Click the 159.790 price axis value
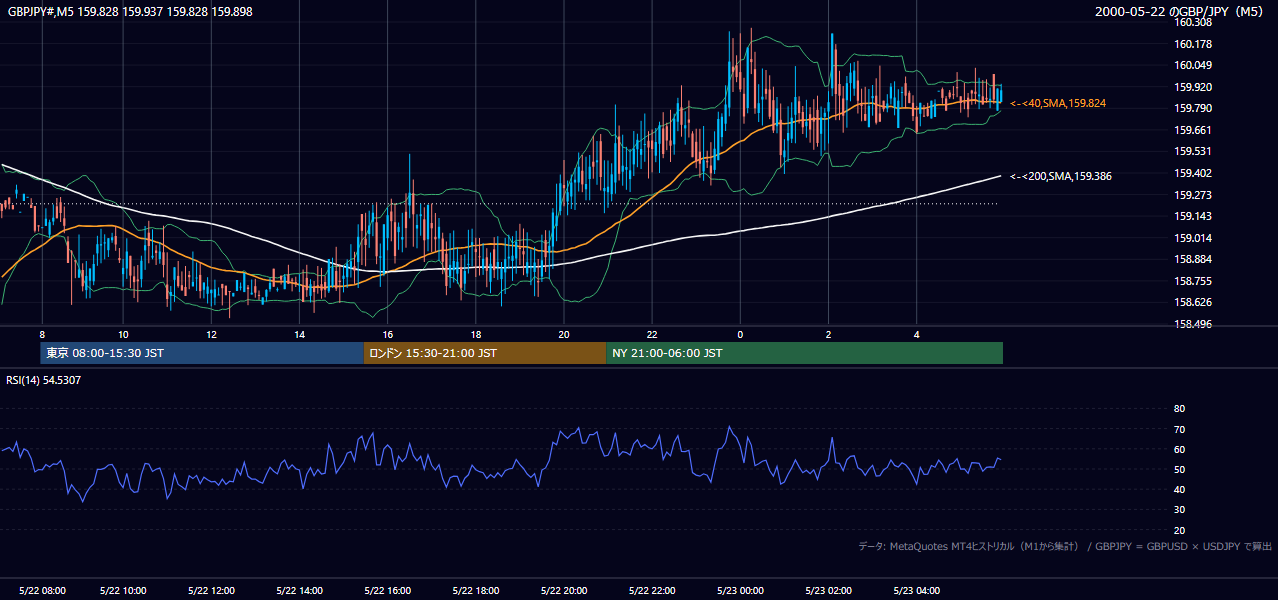The width and height of the screenshot is (1278, 600). coord(1193,108)
